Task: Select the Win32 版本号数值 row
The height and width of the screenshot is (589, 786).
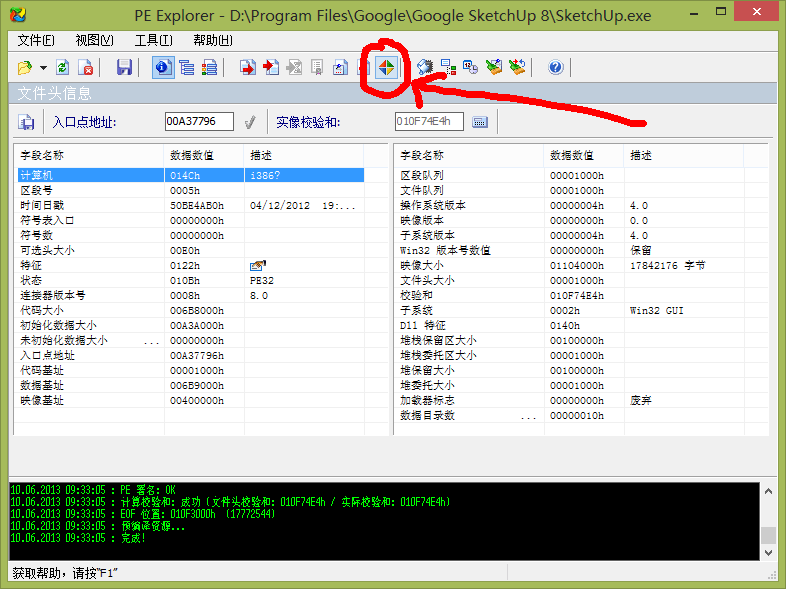Action: [x=570, y=250]
